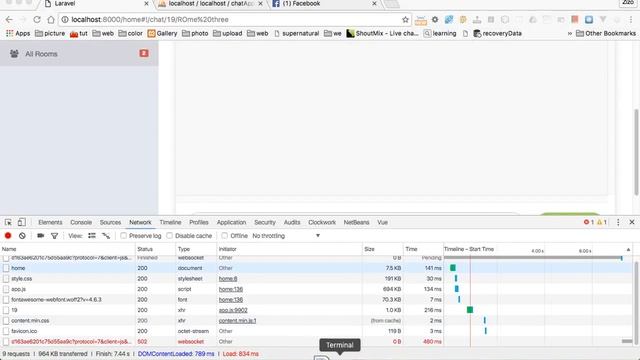Open the No throttling dropdown

[286, 236]
